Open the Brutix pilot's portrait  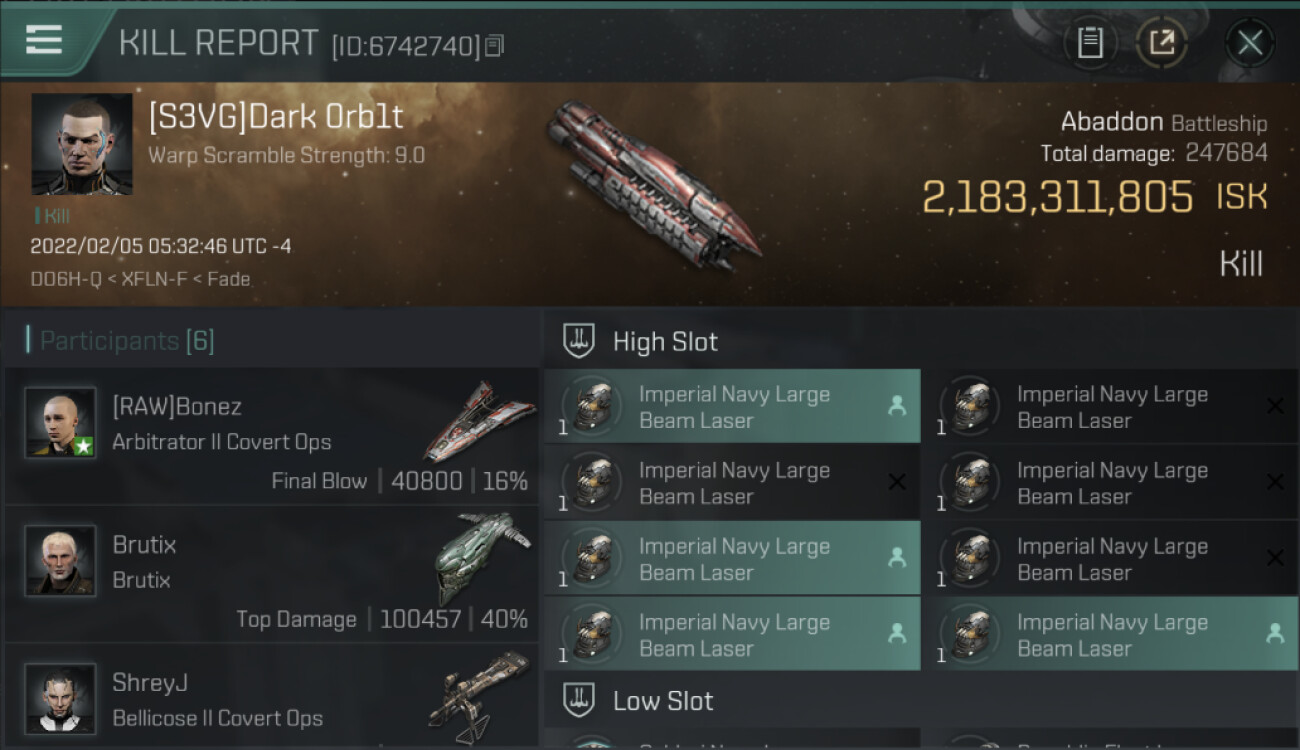pyautogui.click(x=60, y=561)
